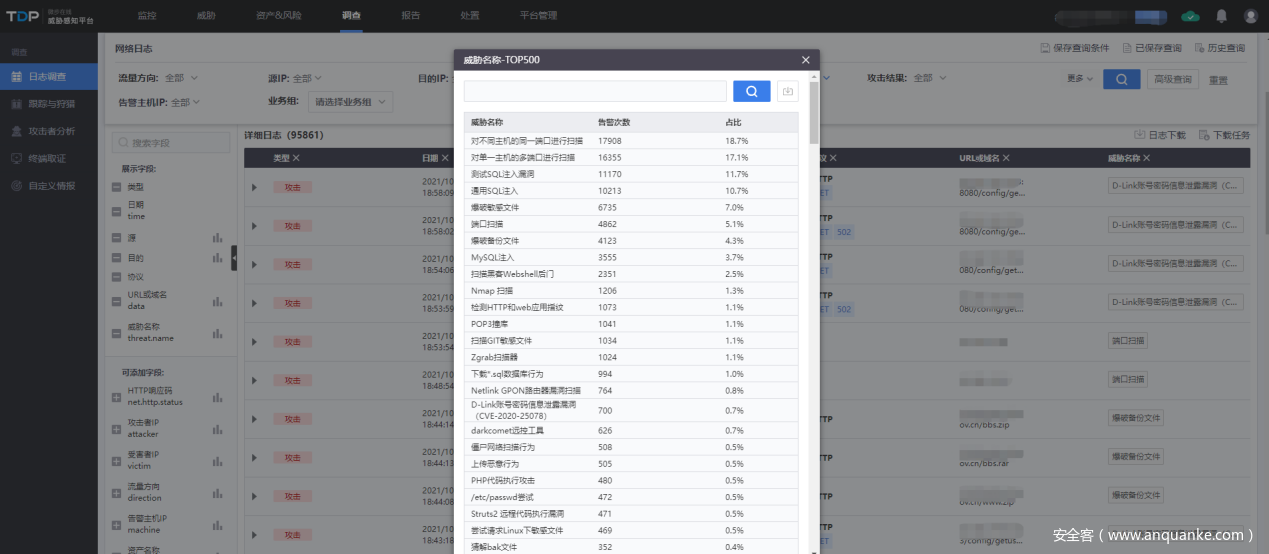
Task: Open 攻击者分析 in the left sidebar
Action: [x=51, y=131]
